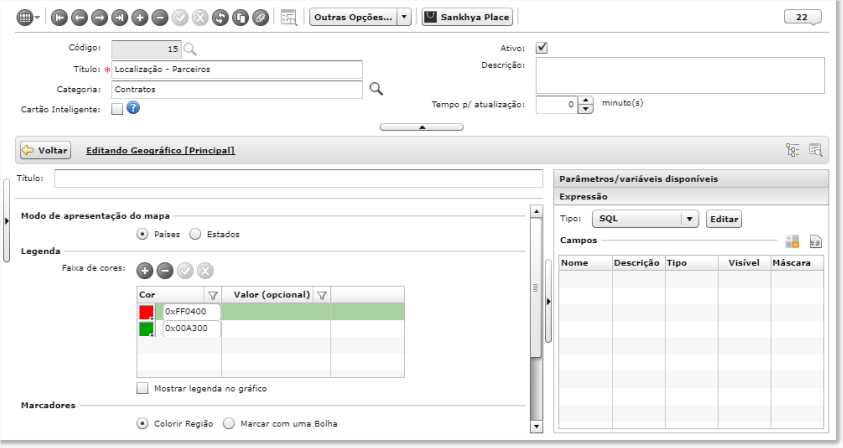This screenshot has width=843, height=448.
Task: Add new record with top toolbar plus
Action: tap(140, 18)
